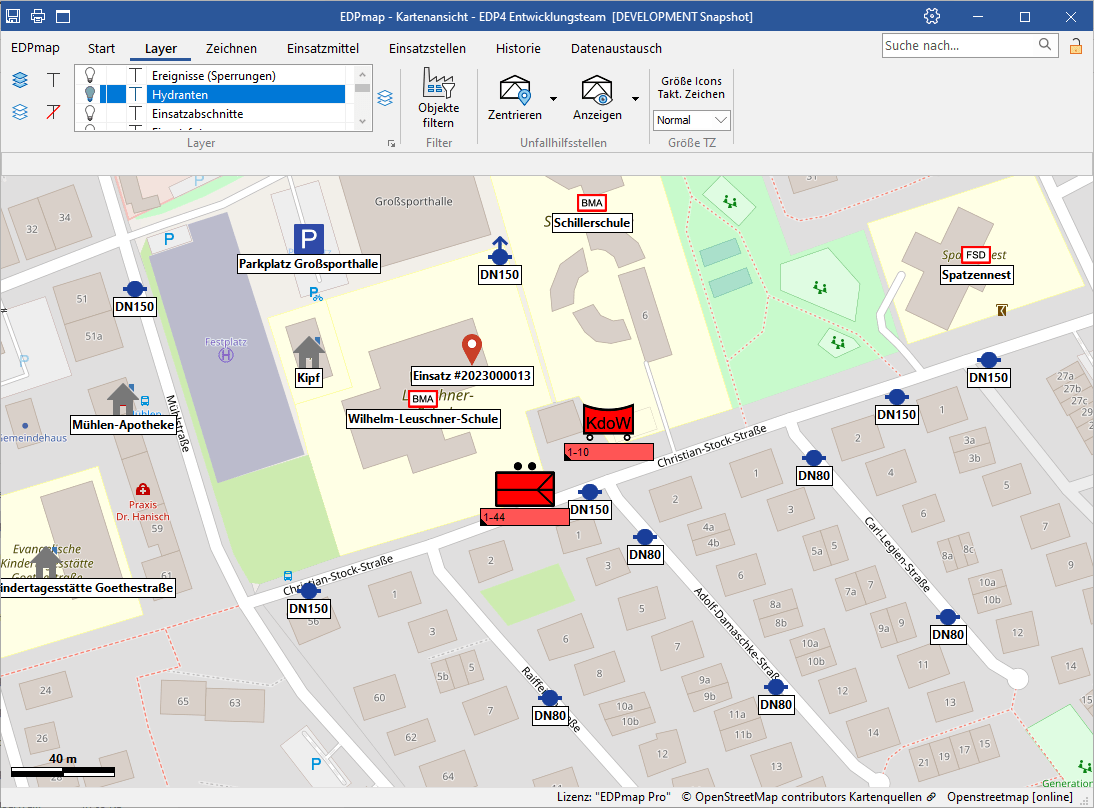Toggle visibility bulb for Hydranten layer
This screenshot has height=808, width=1094.
[89, 94]
